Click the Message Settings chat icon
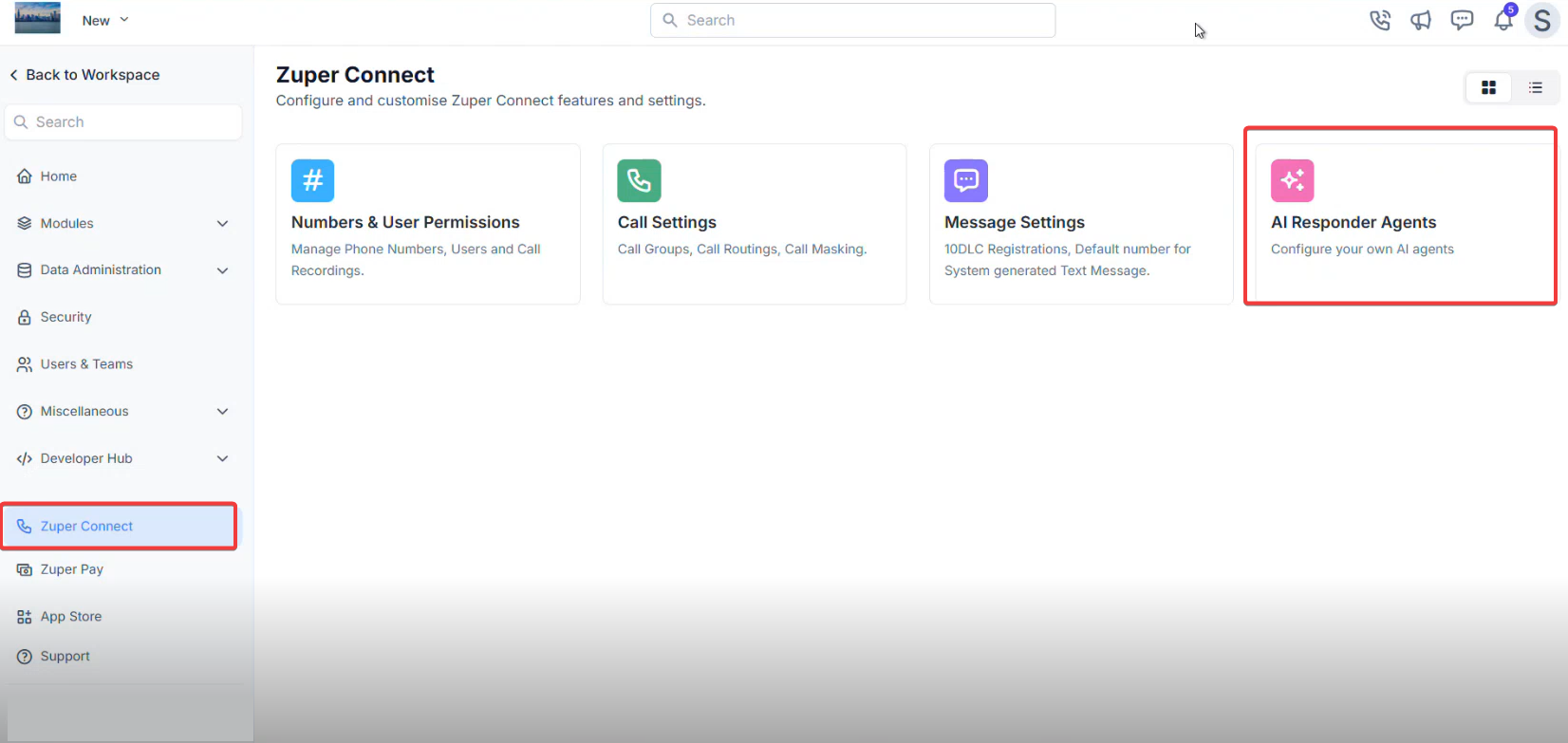The height and width of the screenshot is (743, 1568). pos(966,180)
